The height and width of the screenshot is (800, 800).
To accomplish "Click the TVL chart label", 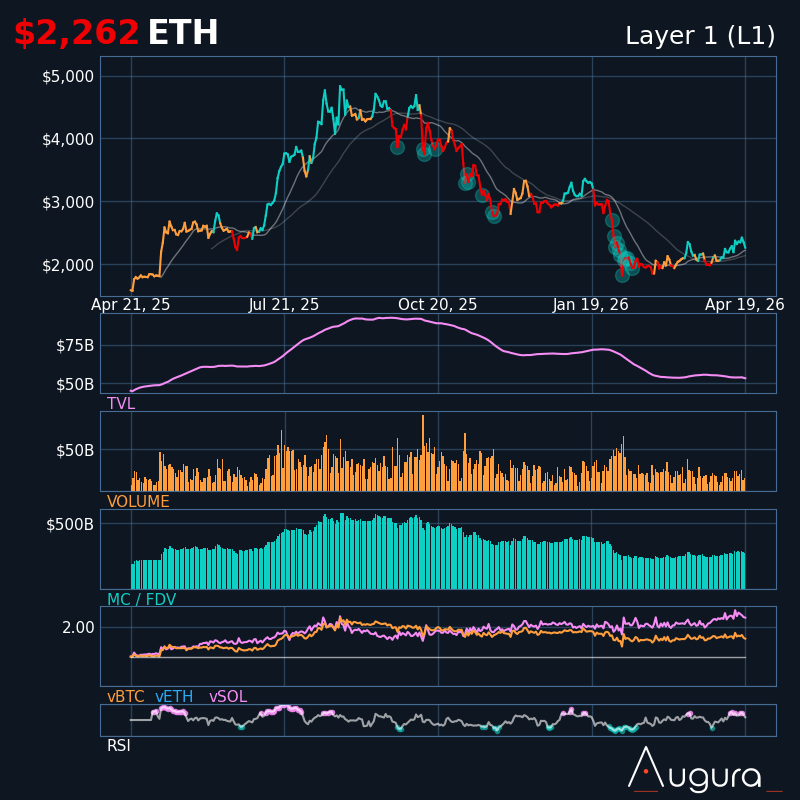I will [121, 404].
